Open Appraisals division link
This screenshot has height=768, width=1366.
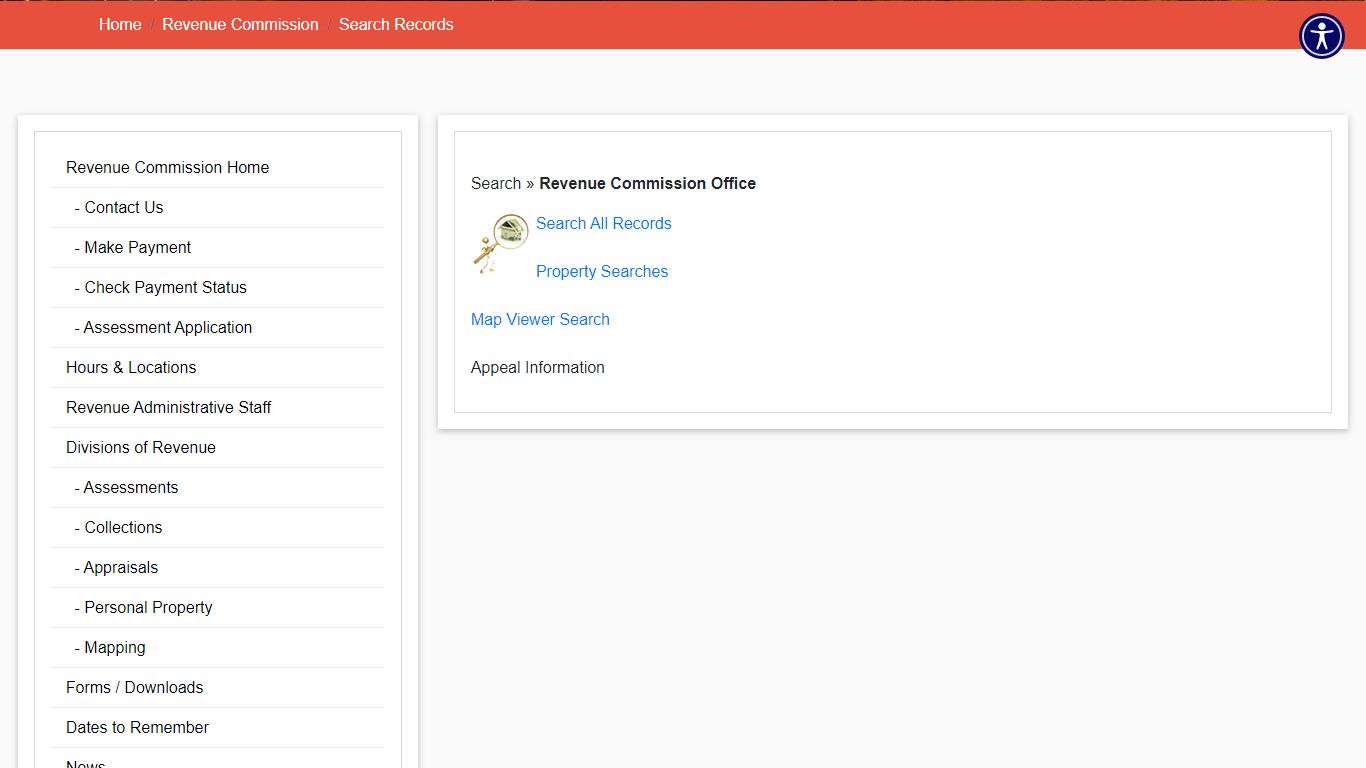[218, 567]
